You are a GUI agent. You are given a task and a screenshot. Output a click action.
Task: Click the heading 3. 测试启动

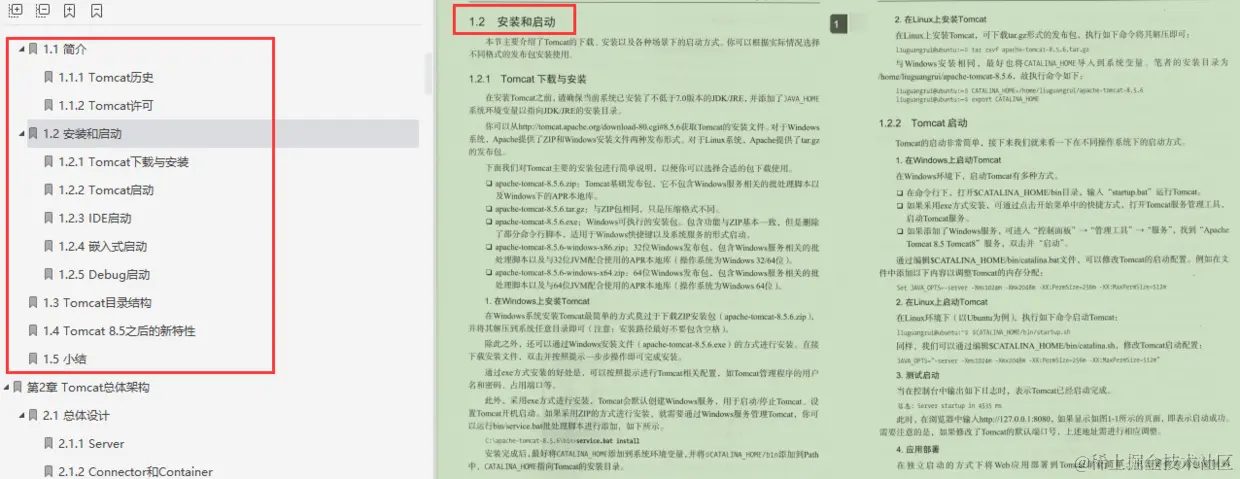[x=917, y=374]
